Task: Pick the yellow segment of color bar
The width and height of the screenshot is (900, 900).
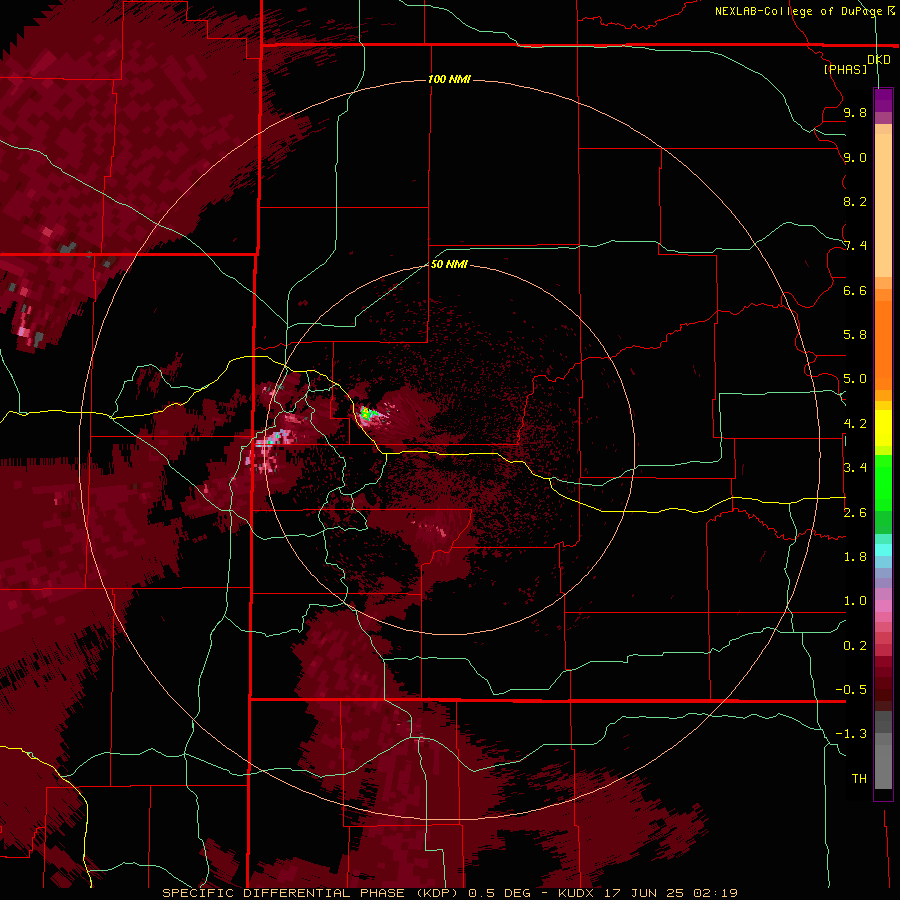Action: [x=883, y=428]
